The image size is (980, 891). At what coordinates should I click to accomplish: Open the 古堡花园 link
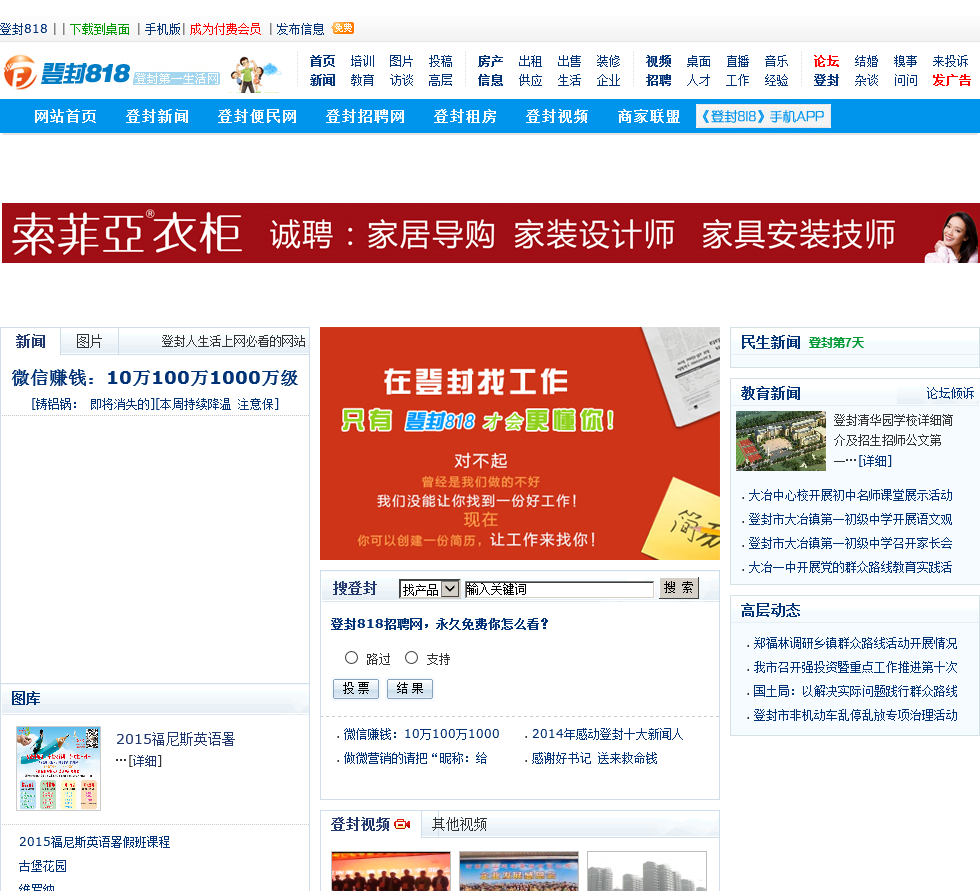click(x=42, y=866)
